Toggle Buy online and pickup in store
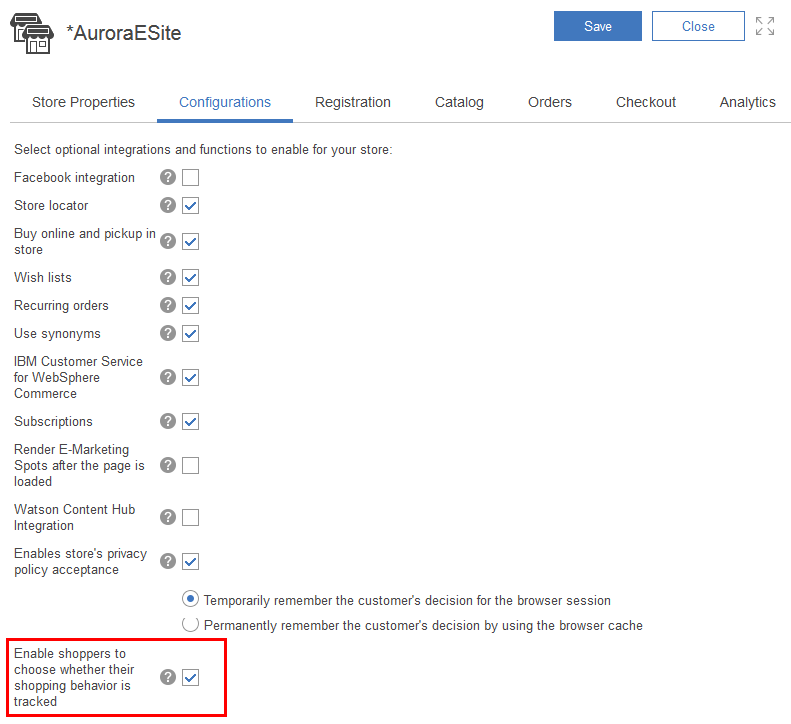791x724 pixels. [x=190, y=241]
